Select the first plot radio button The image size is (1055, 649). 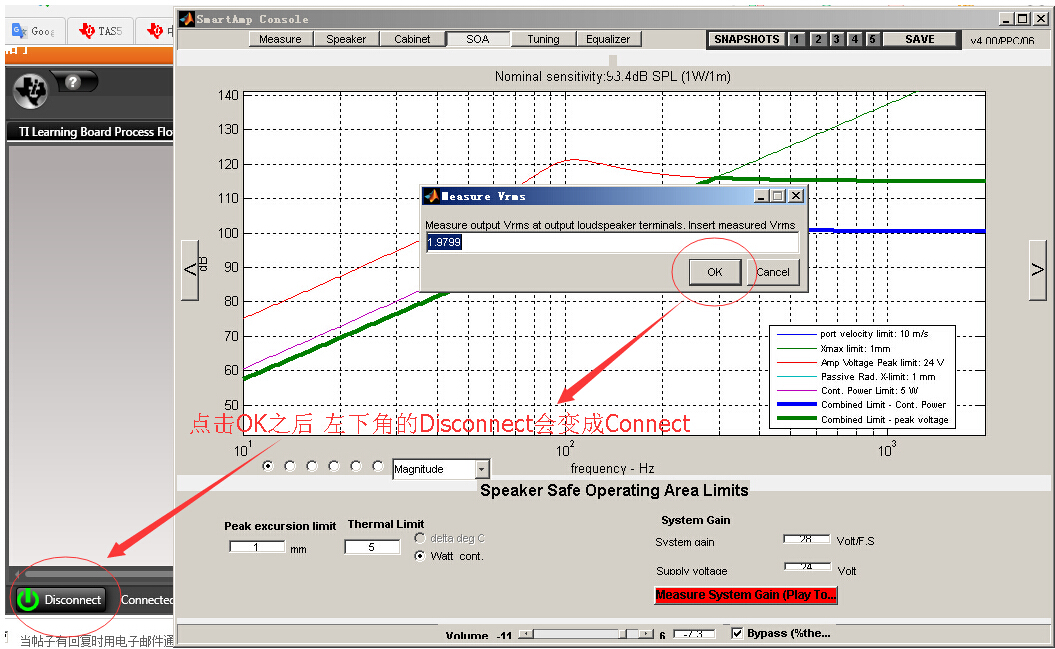click(x=268, y=465)
